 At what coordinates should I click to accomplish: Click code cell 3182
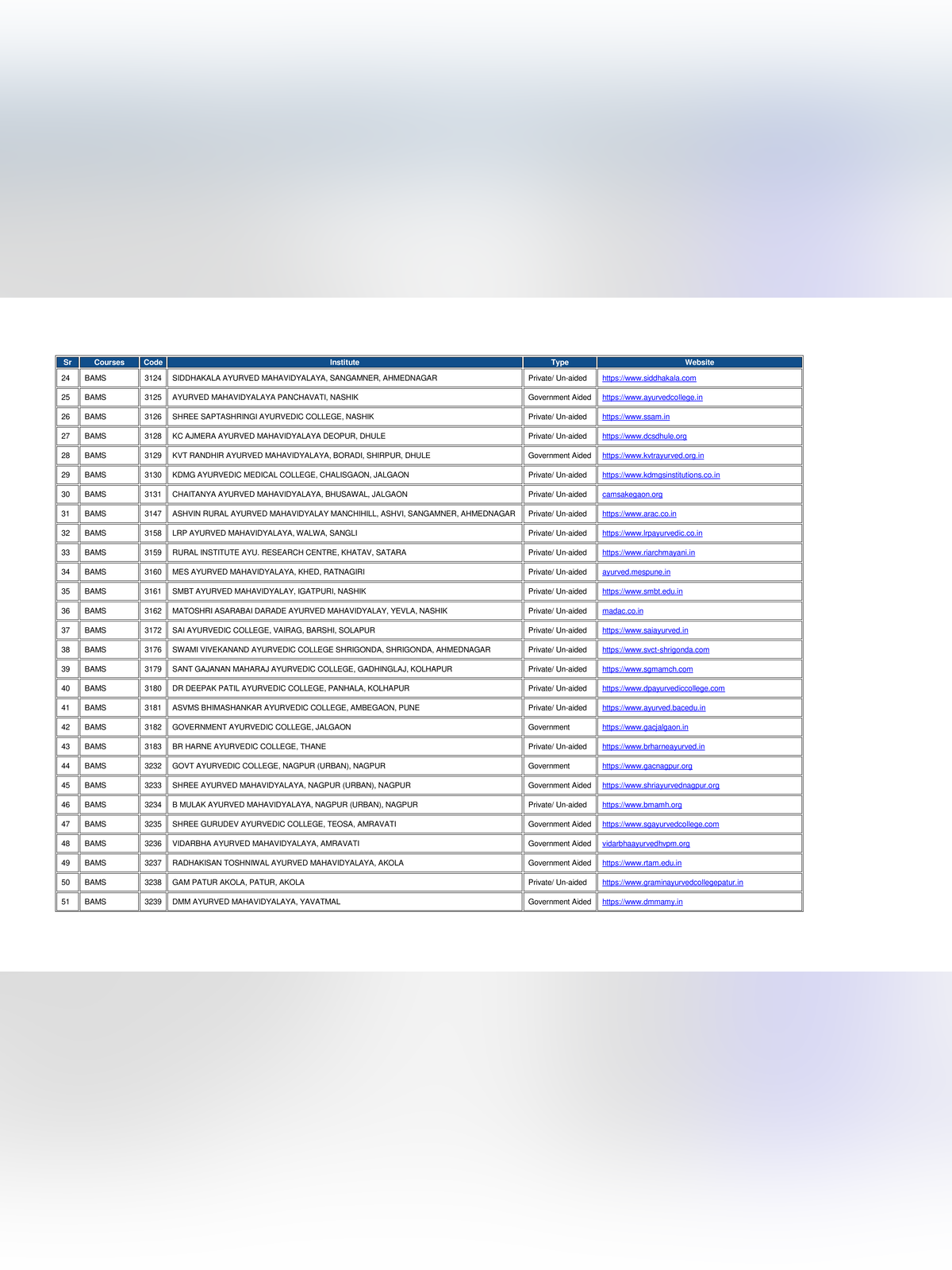pyautogui.click(x=153, y=727)
